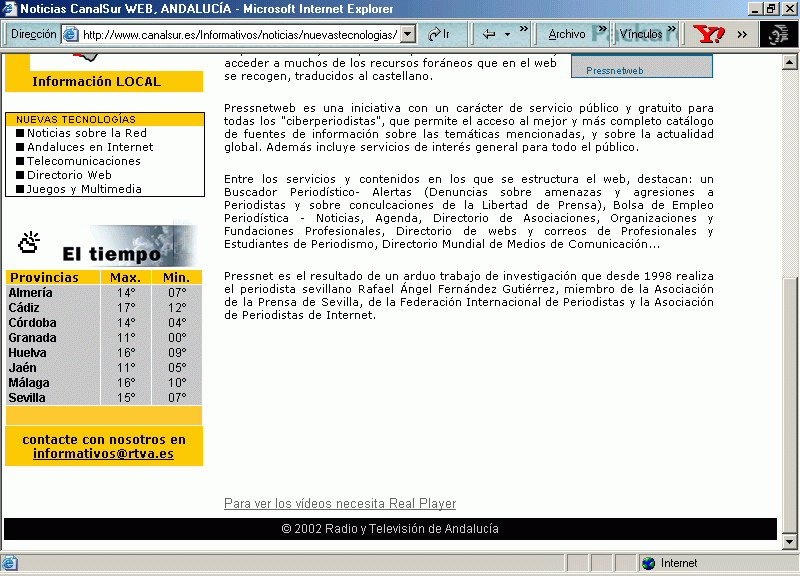
Task: Click the Jaén province name
Action: 22,368
